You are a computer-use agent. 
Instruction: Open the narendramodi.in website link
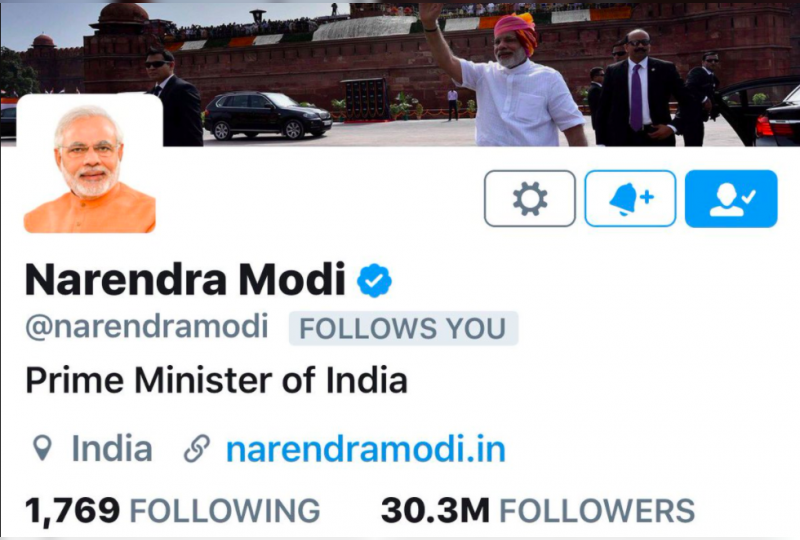click(365, 449)
